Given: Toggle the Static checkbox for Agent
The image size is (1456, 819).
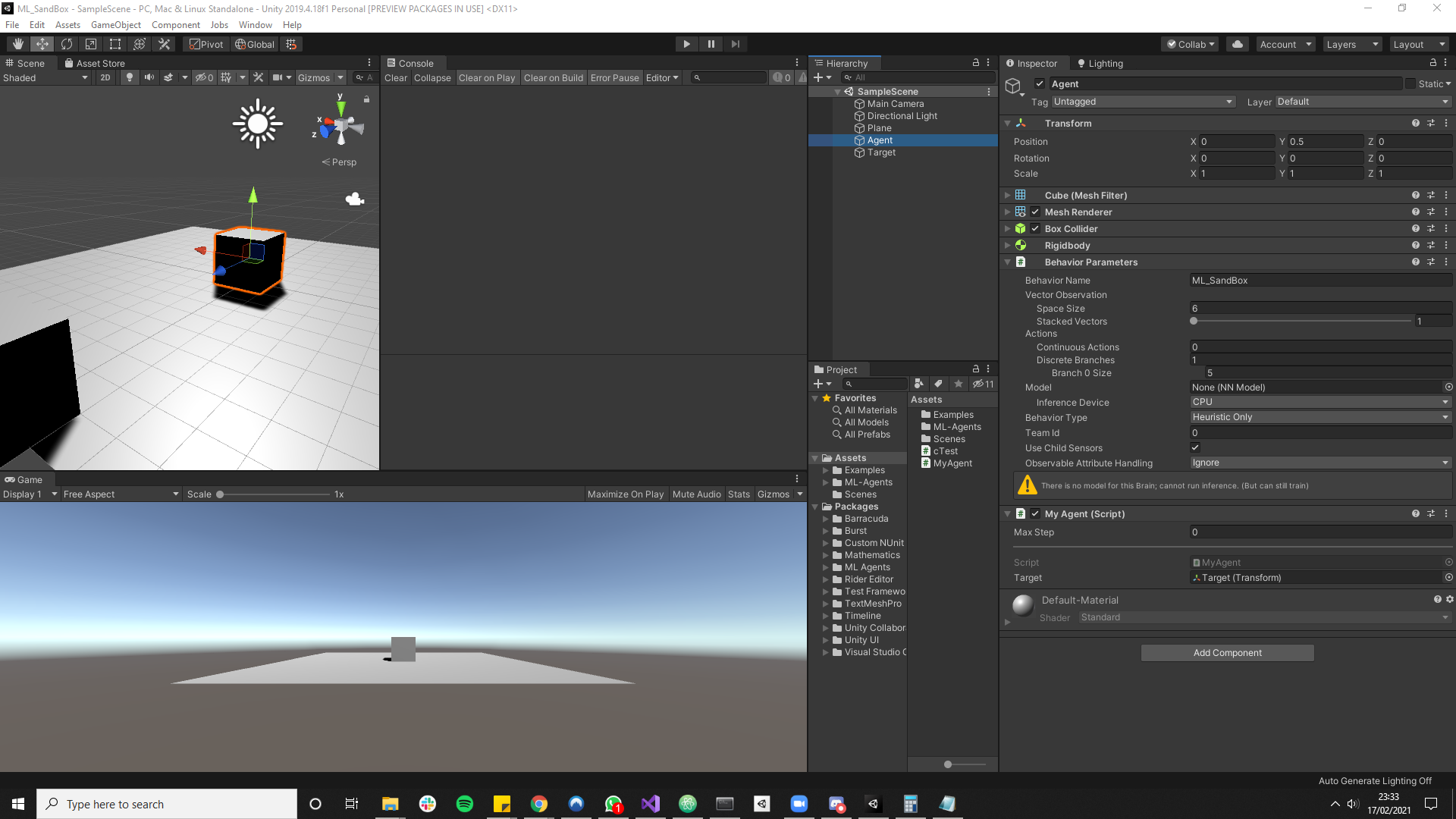Looking at the screenshot, I should [1410, 83].
